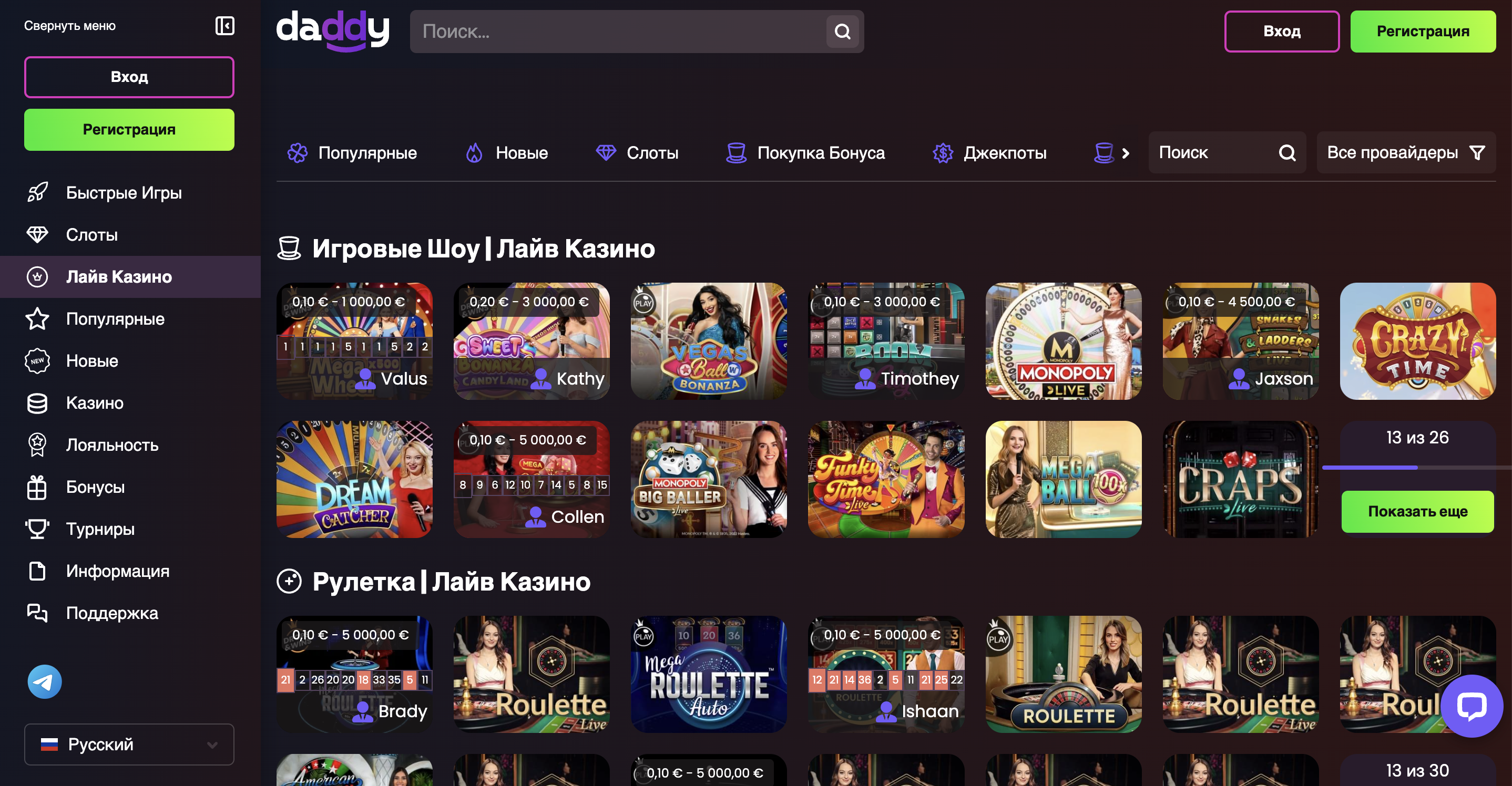Viewport: 1512px width, 786px height.
Task: Open the Mega Sic Bo table with Collen
Action: [x=531, y=479]
